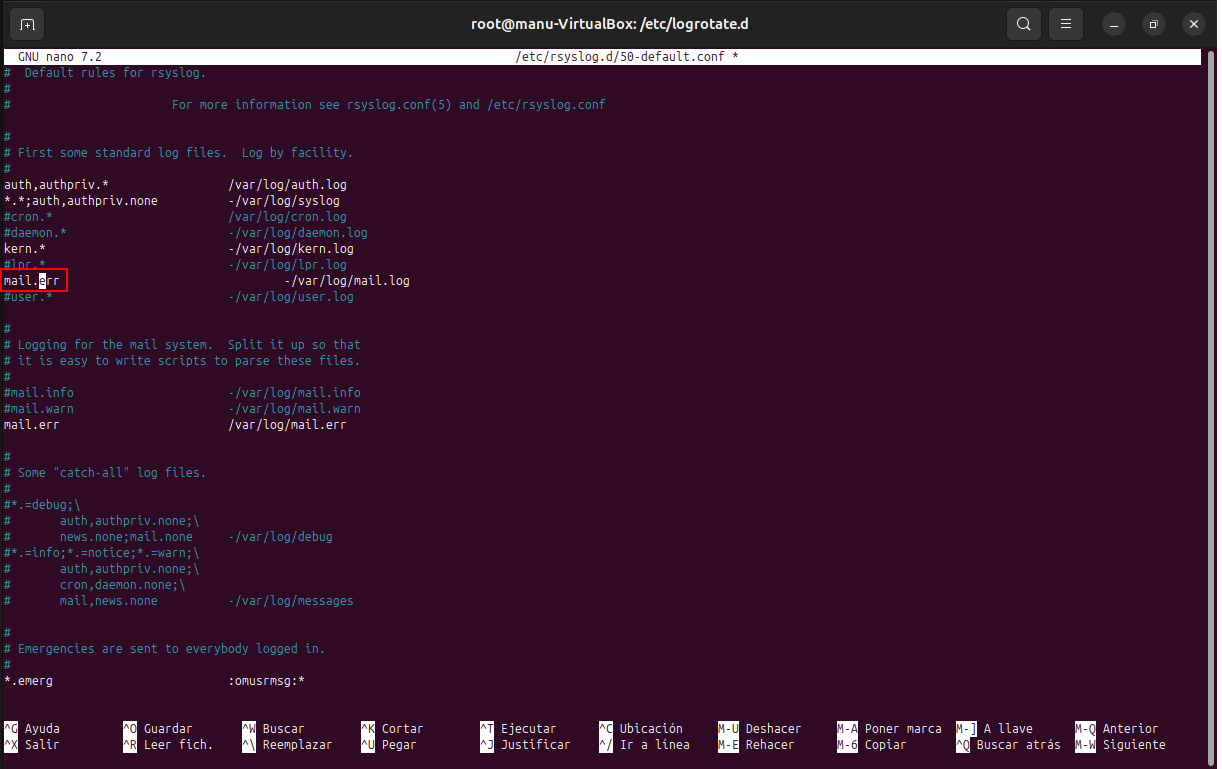This screenshot has width=1222, height=769.
Task: Close the terminal window
Action: coord(1192,24)
